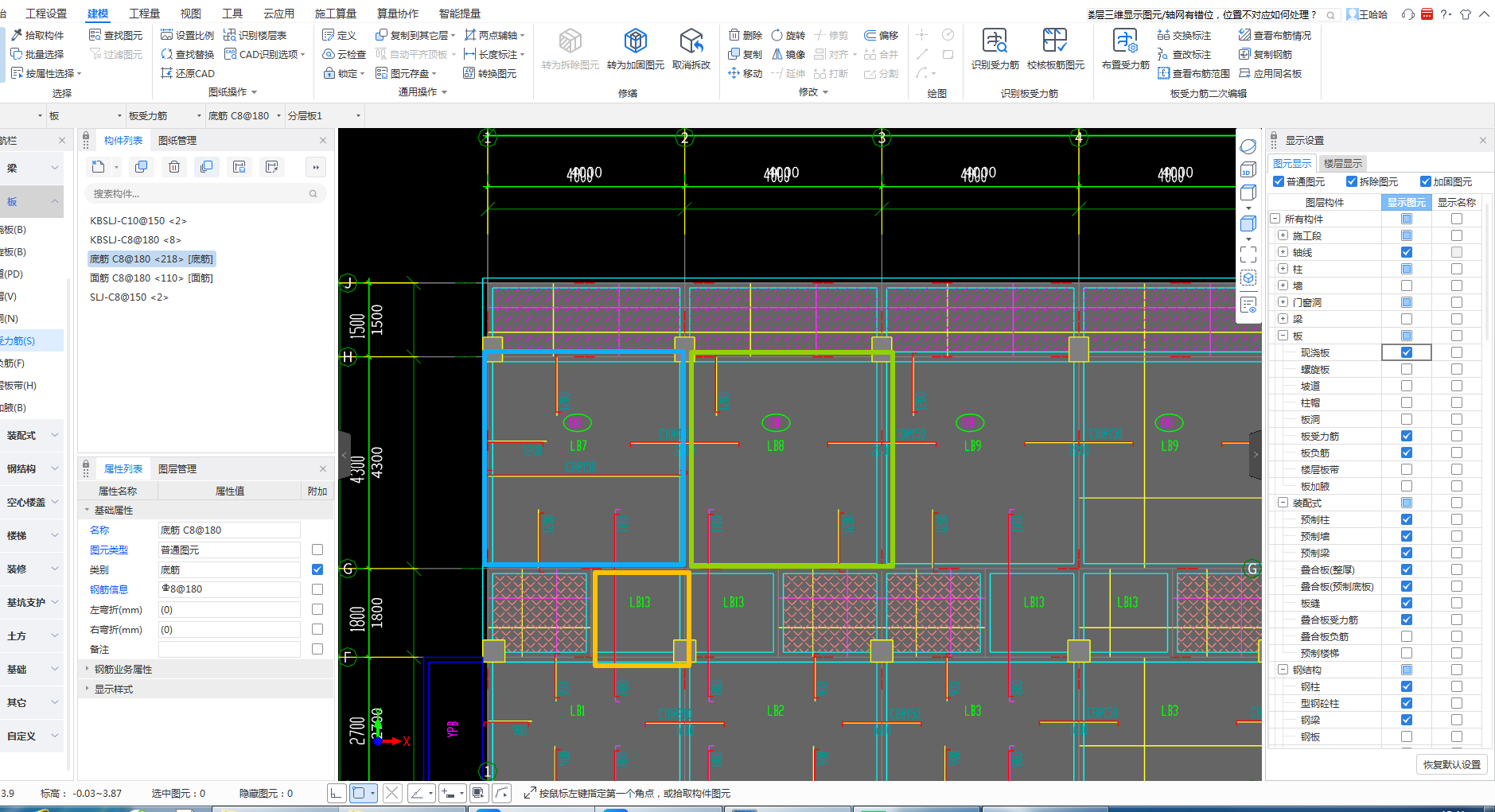Open the 工程量 ribbon tab
This screenshot has width=1495, height=812.
pyautogui.click(x=144, y=14)
